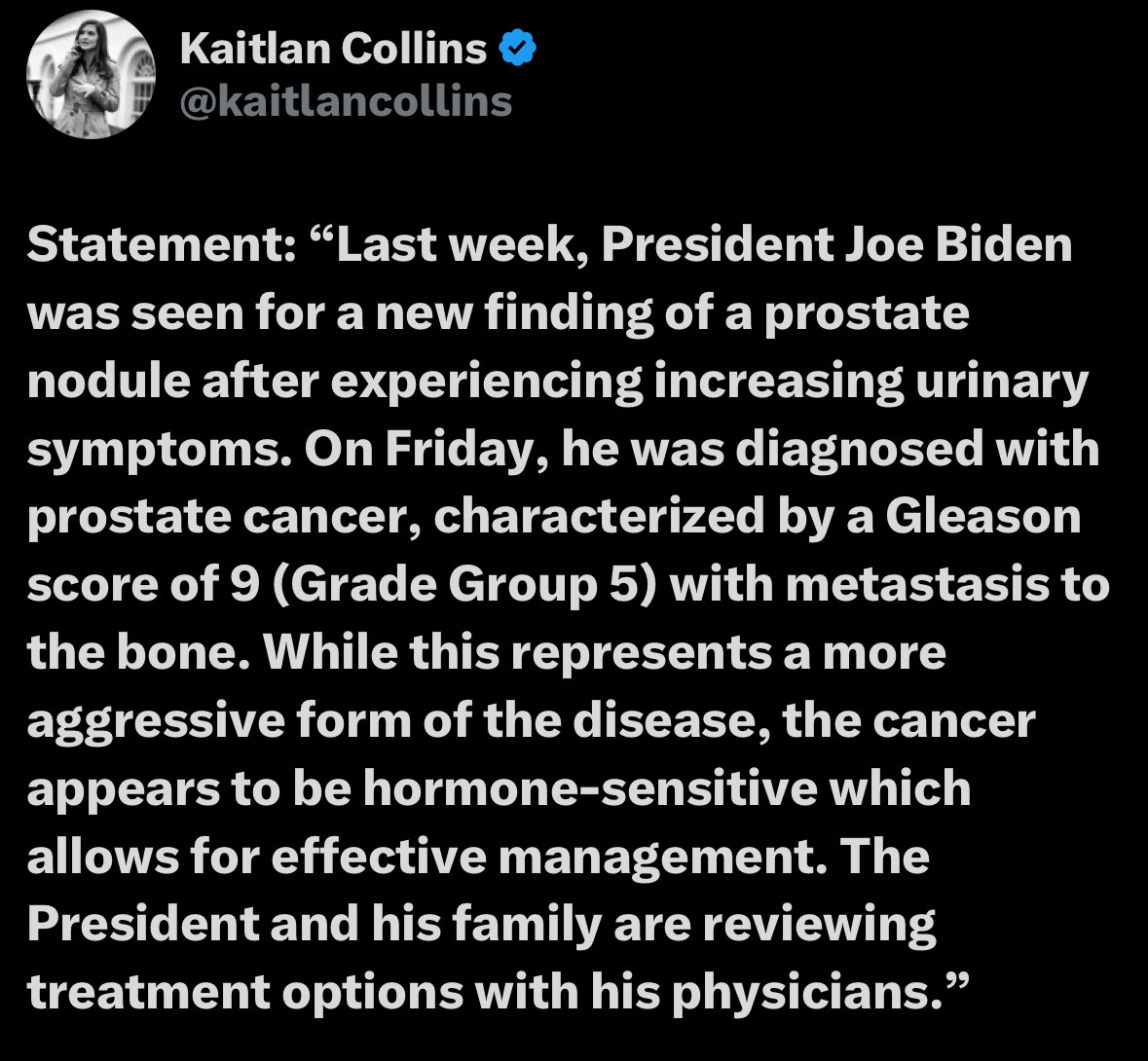
Task: Open Kaitlan Collins' profile picture
Action: point(91,74)
